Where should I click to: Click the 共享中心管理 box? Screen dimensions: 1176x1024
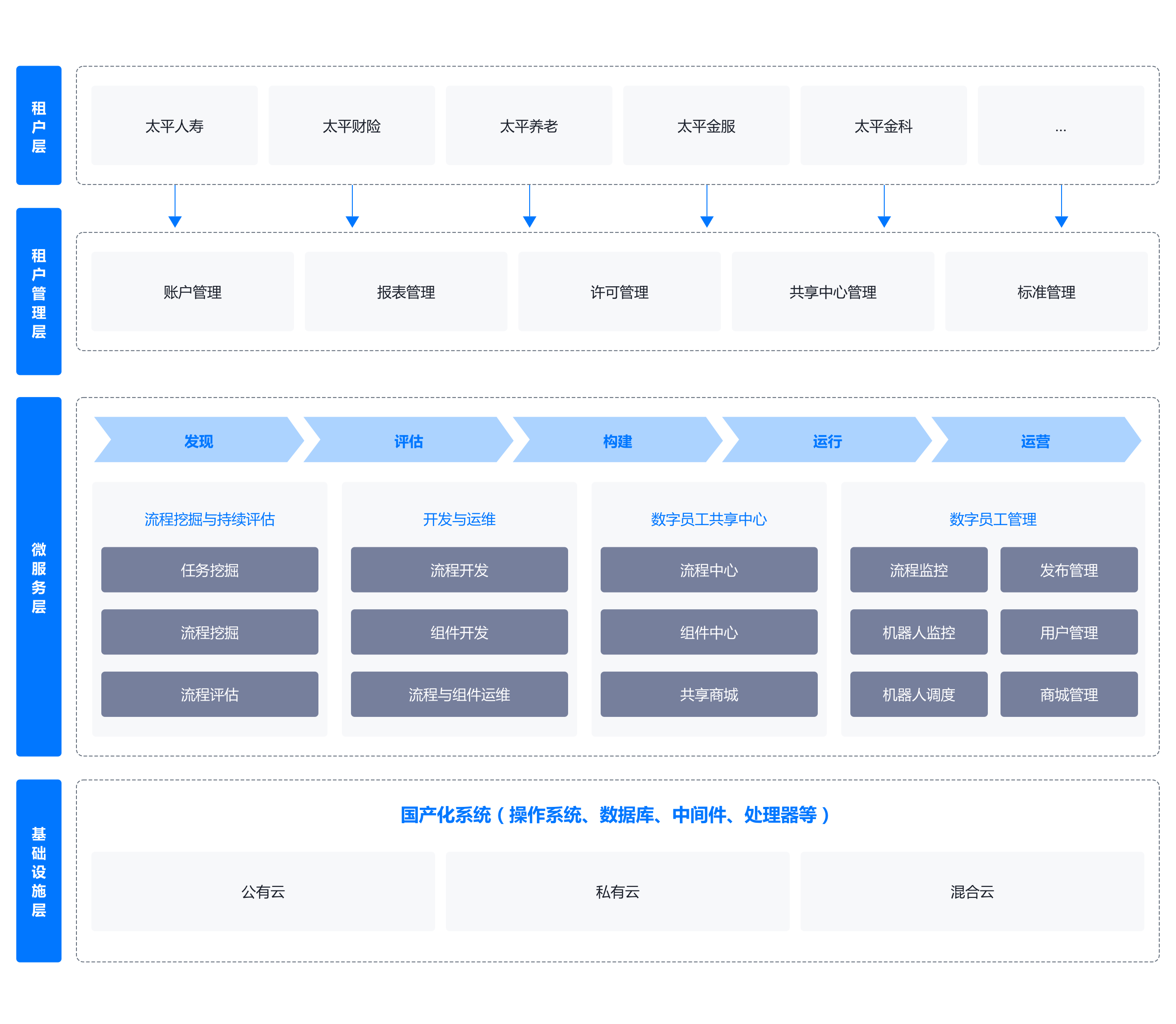click(833, 291)
